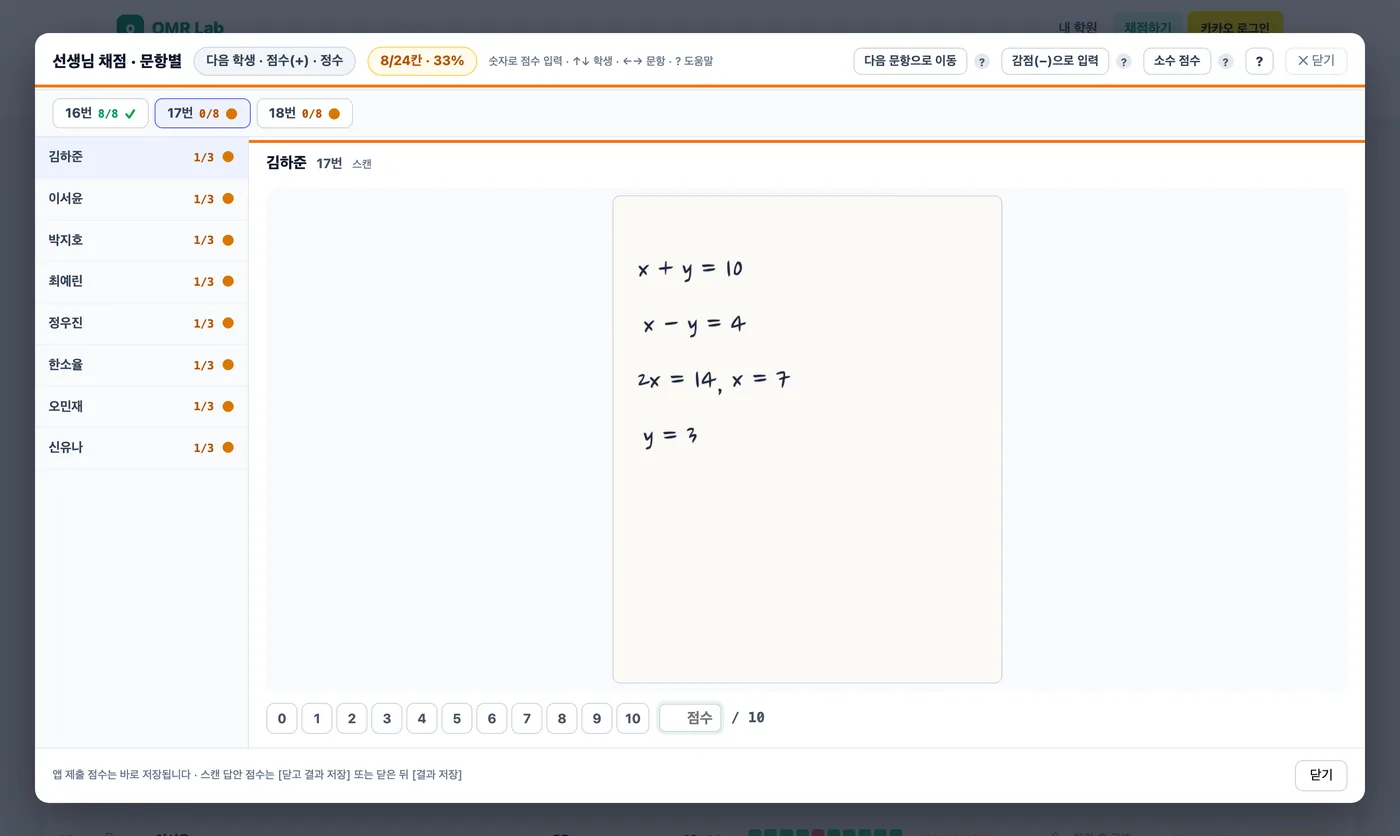This screenshot has width=1400, height=836.
Task: Select student 한소율 in the sidebar
Action: pos(142,365)
